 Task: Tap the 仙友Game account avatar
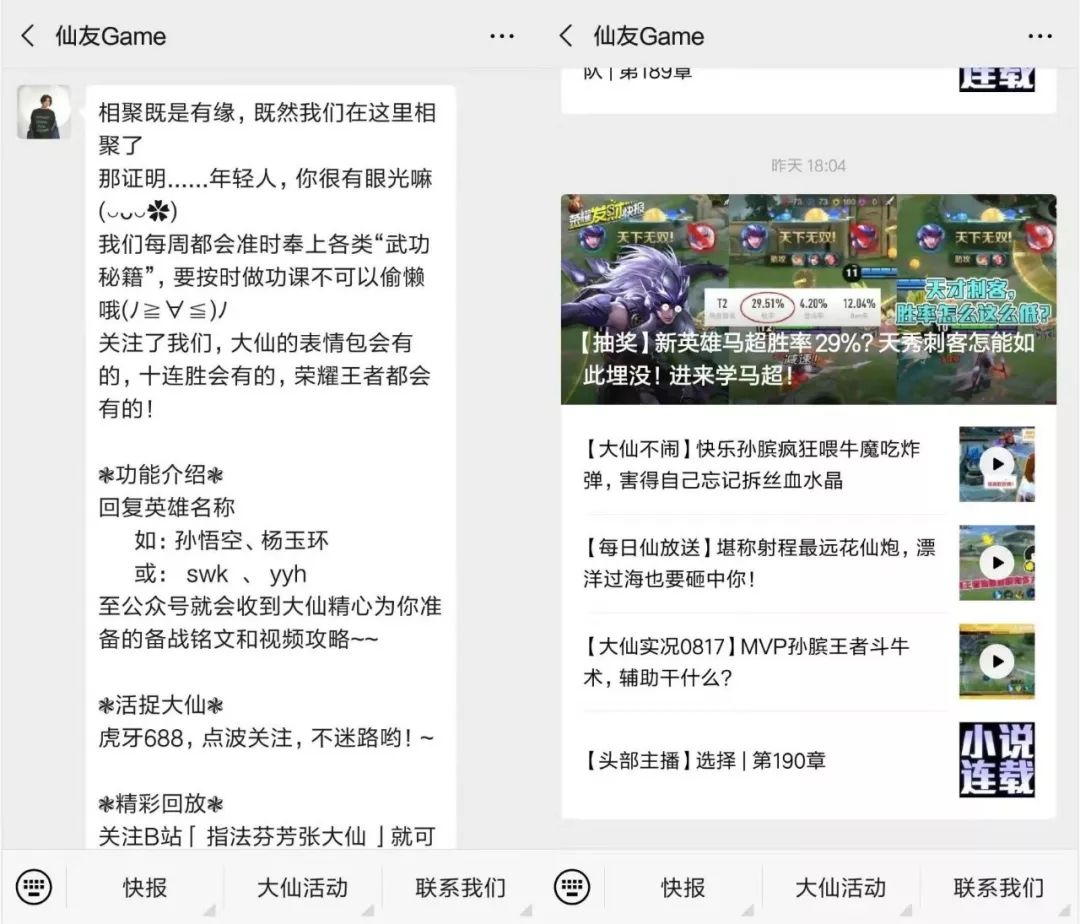43,112
